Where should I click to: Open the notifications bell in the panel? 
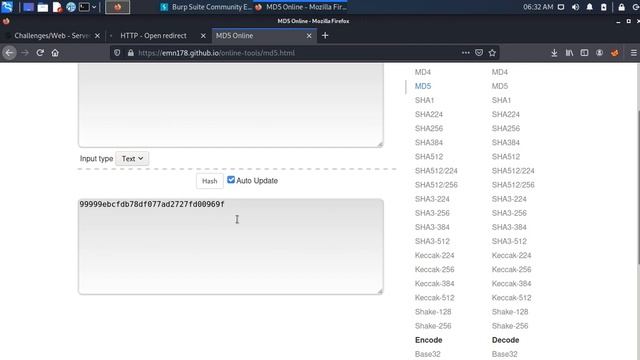coord(589,7)
